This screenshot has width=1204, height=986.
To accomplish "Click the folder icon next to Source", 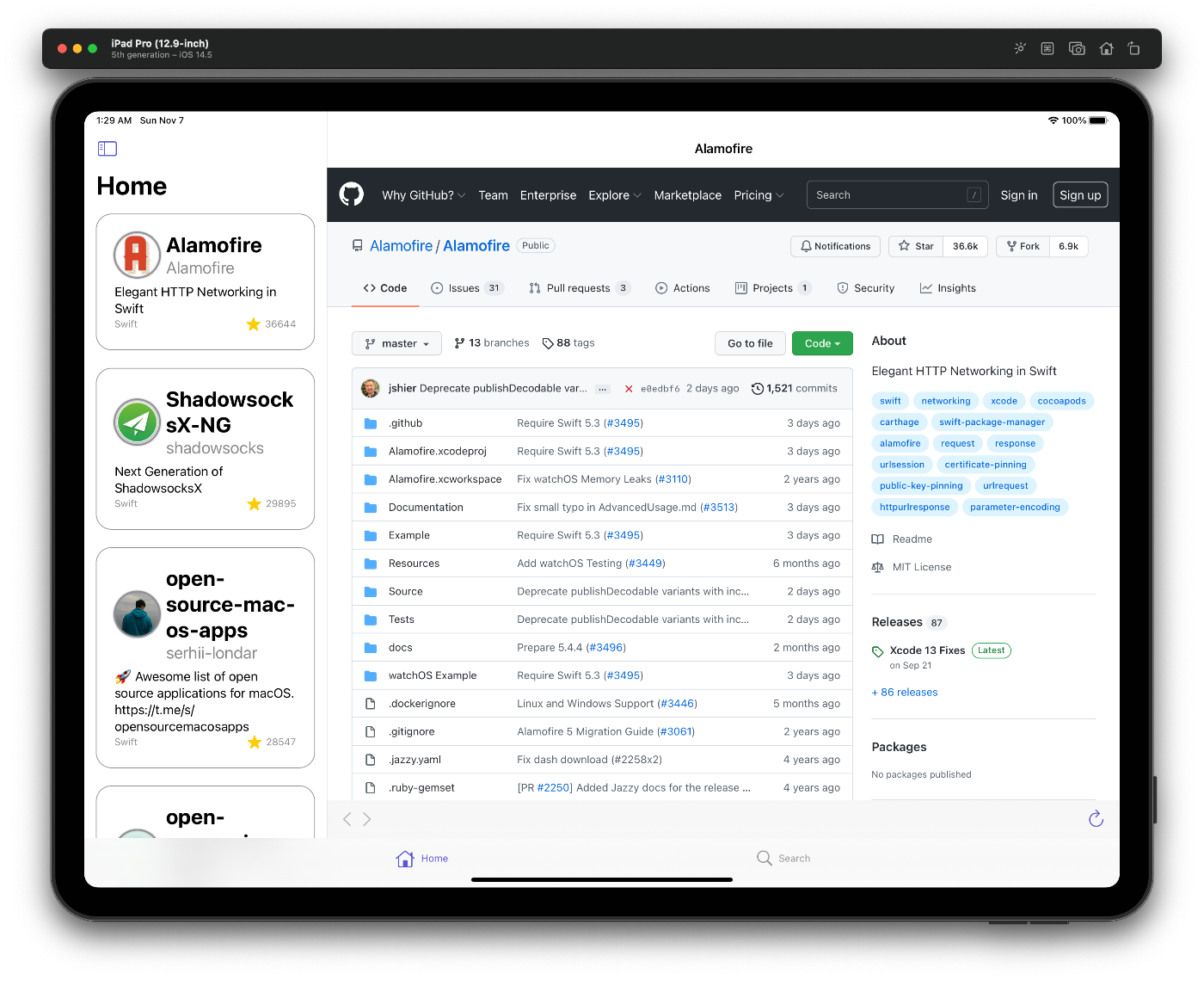I will point(371,592).
